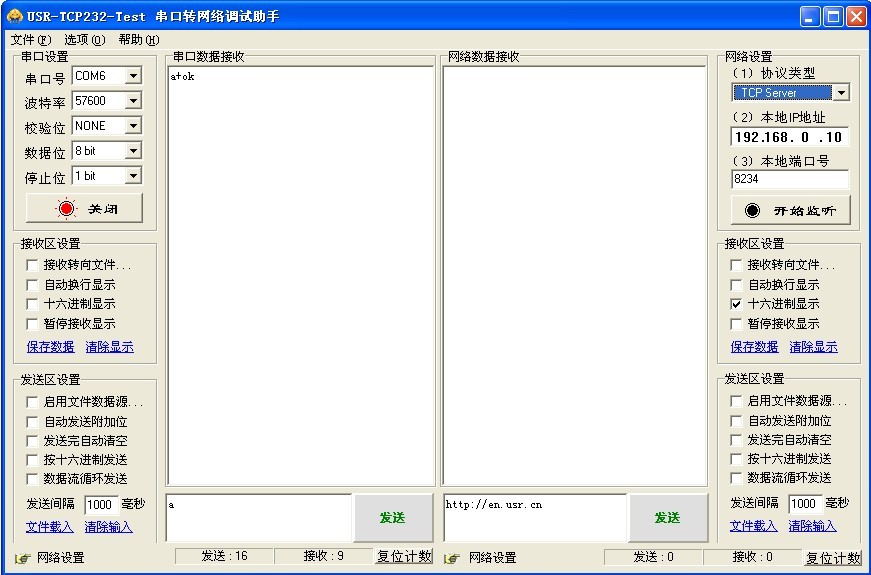Open the 帮助 menu

(138, 40)
